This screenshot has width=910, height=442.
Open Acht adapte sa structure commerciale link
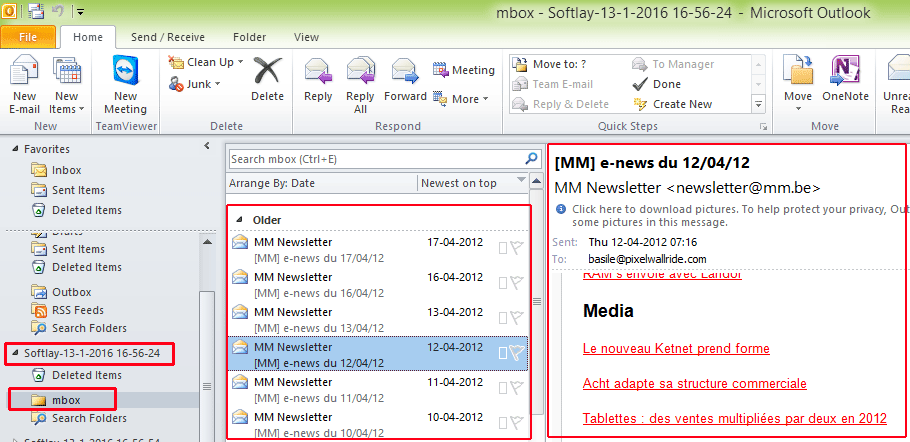click(695, 383)
